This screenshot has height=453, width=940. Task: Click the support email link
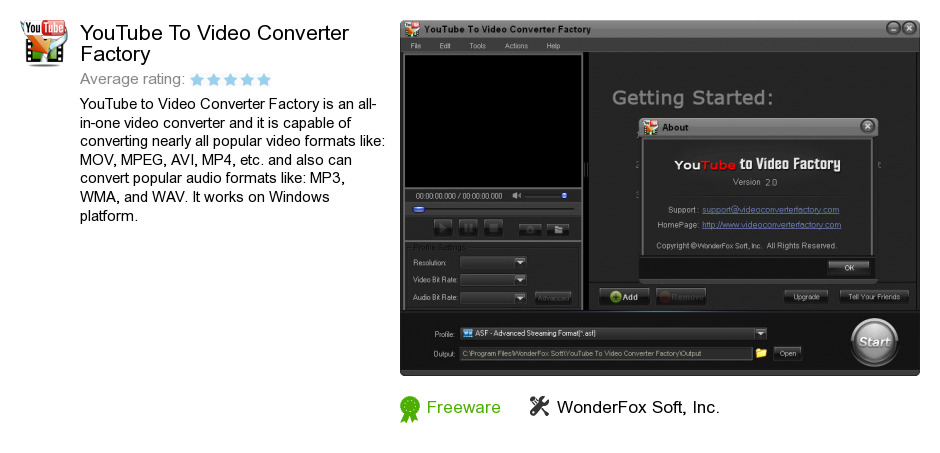pos(770,210)
